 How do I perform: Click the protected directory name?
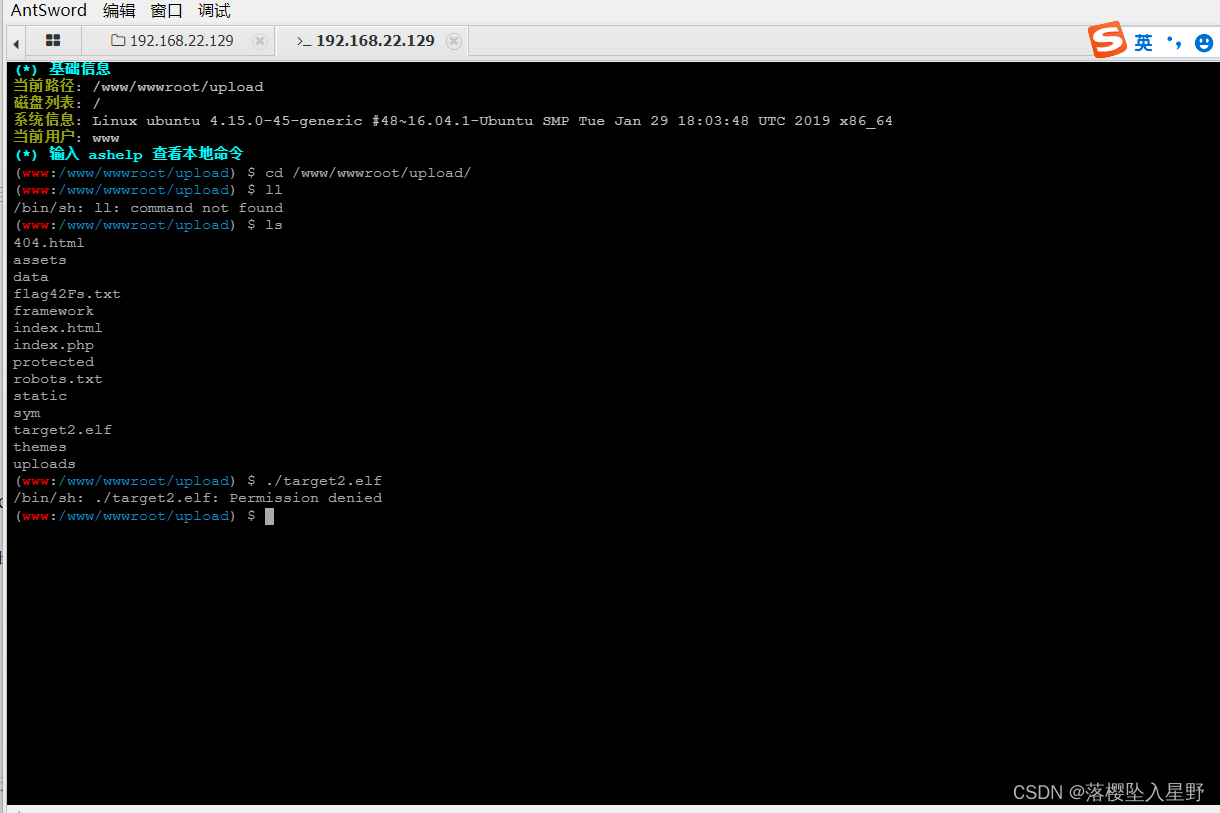coord(53,362)
